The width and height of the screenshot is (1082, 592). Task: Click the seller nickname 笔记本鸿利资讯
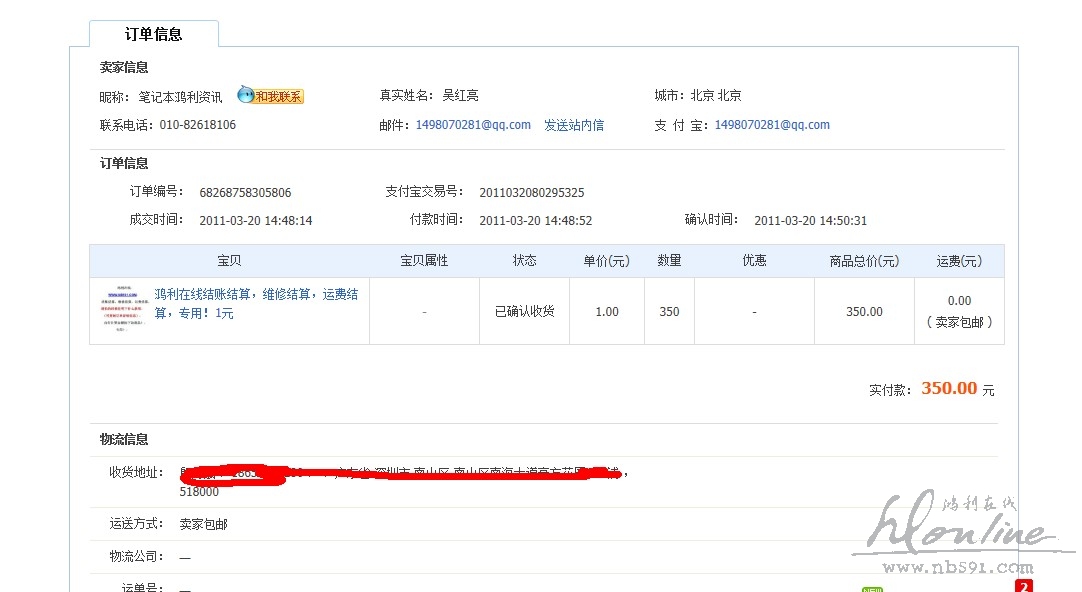pyautogui.click(x=180, y=97)
